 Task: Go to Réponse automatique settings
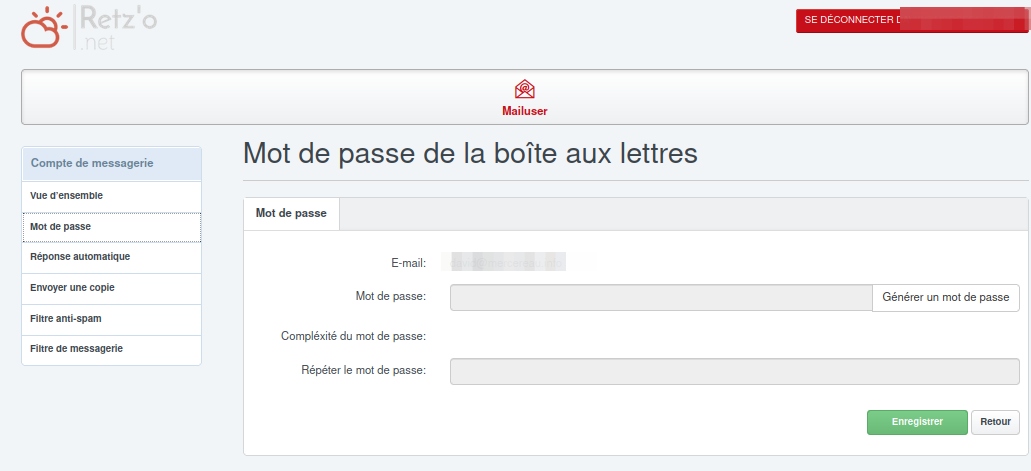(81, 257)
